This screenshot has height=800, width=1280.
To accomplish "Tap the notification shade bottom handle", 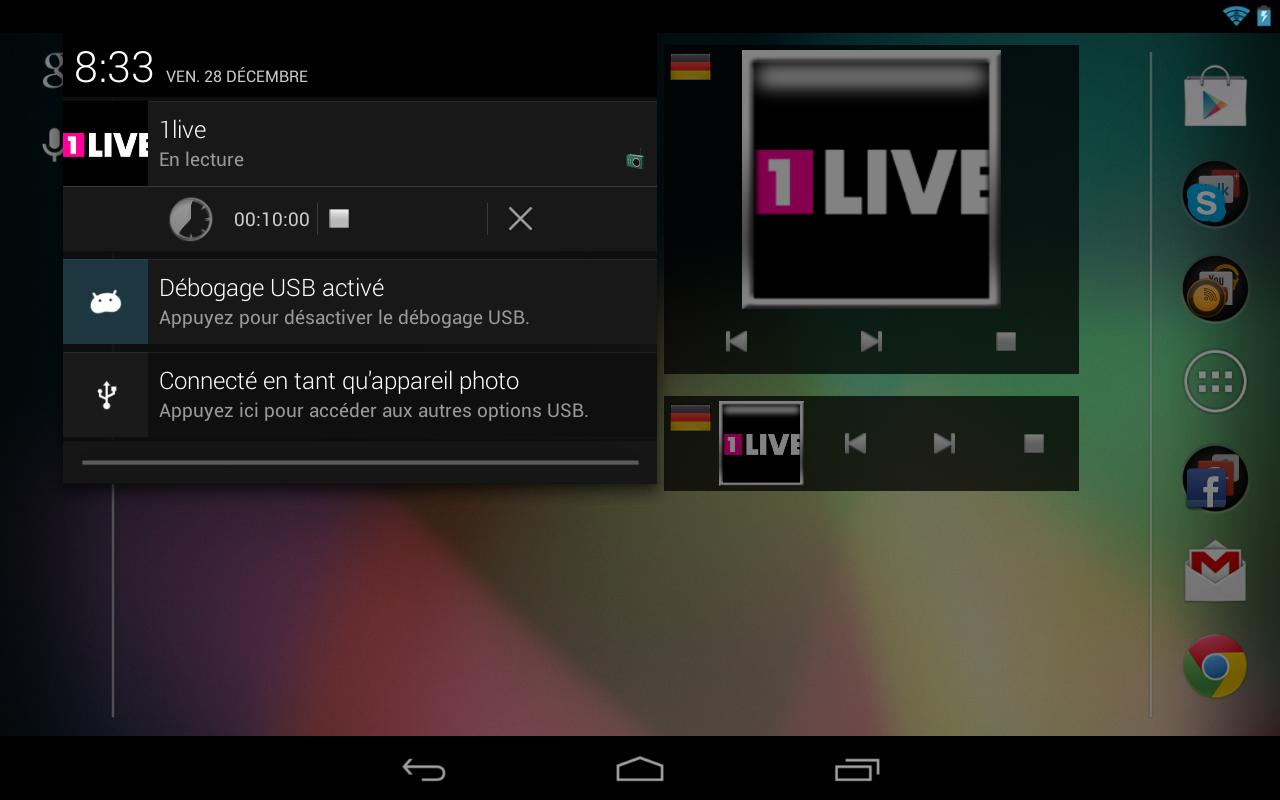I will pyautogui.click(x=360, y=463).
